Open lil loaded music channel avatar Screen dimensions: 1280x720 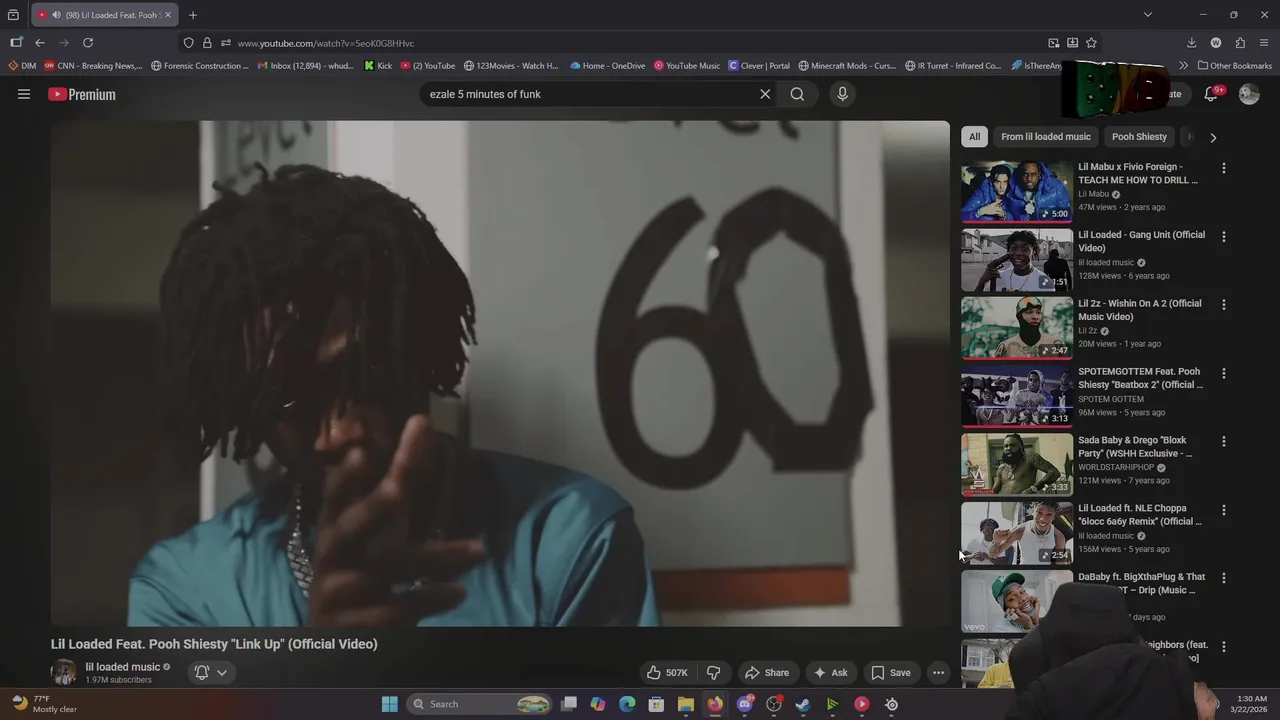click(x=64, y=672)
